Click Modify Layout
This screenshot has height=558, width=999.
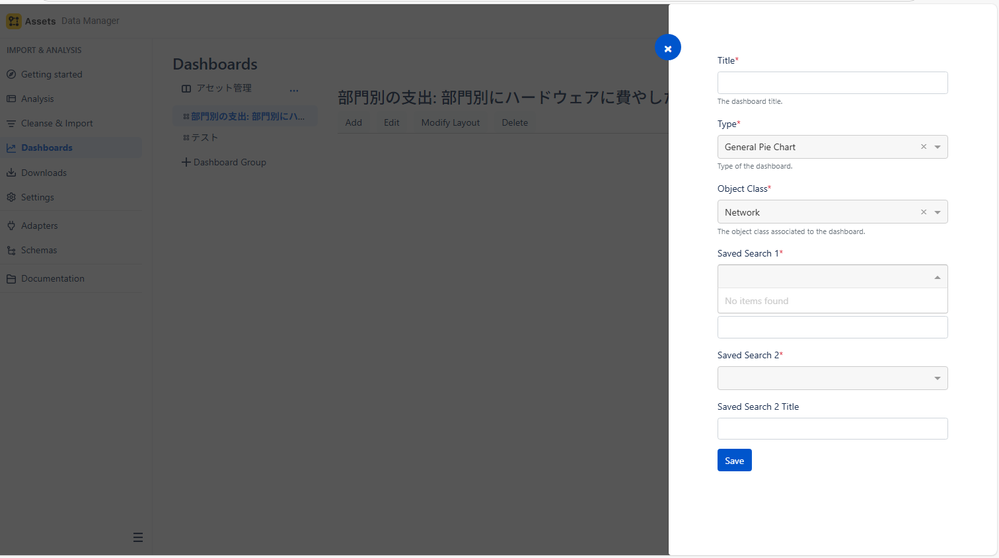tap(450, 123)
